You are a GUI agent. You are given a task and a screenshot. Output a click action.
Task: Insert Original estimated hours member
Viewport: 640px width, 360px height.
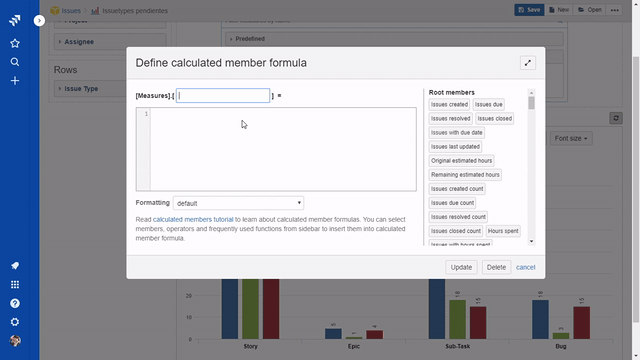coord(461,161)
